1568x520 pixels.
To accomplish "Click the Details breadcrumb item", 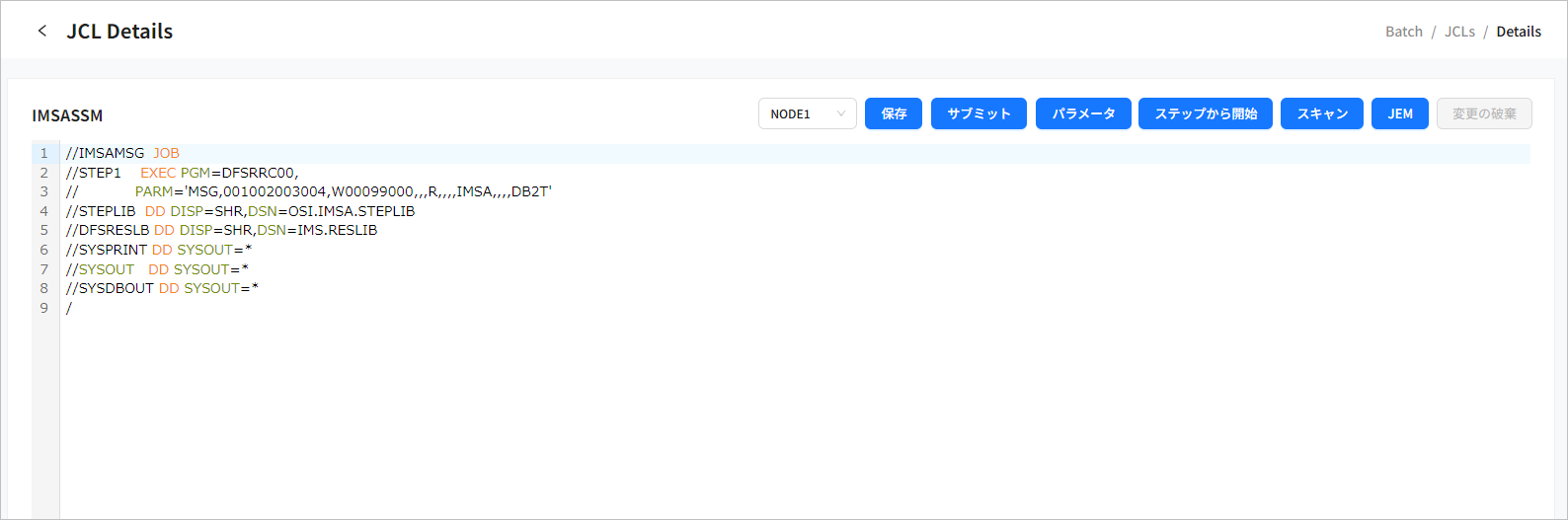I will (x=1519, y=32).
